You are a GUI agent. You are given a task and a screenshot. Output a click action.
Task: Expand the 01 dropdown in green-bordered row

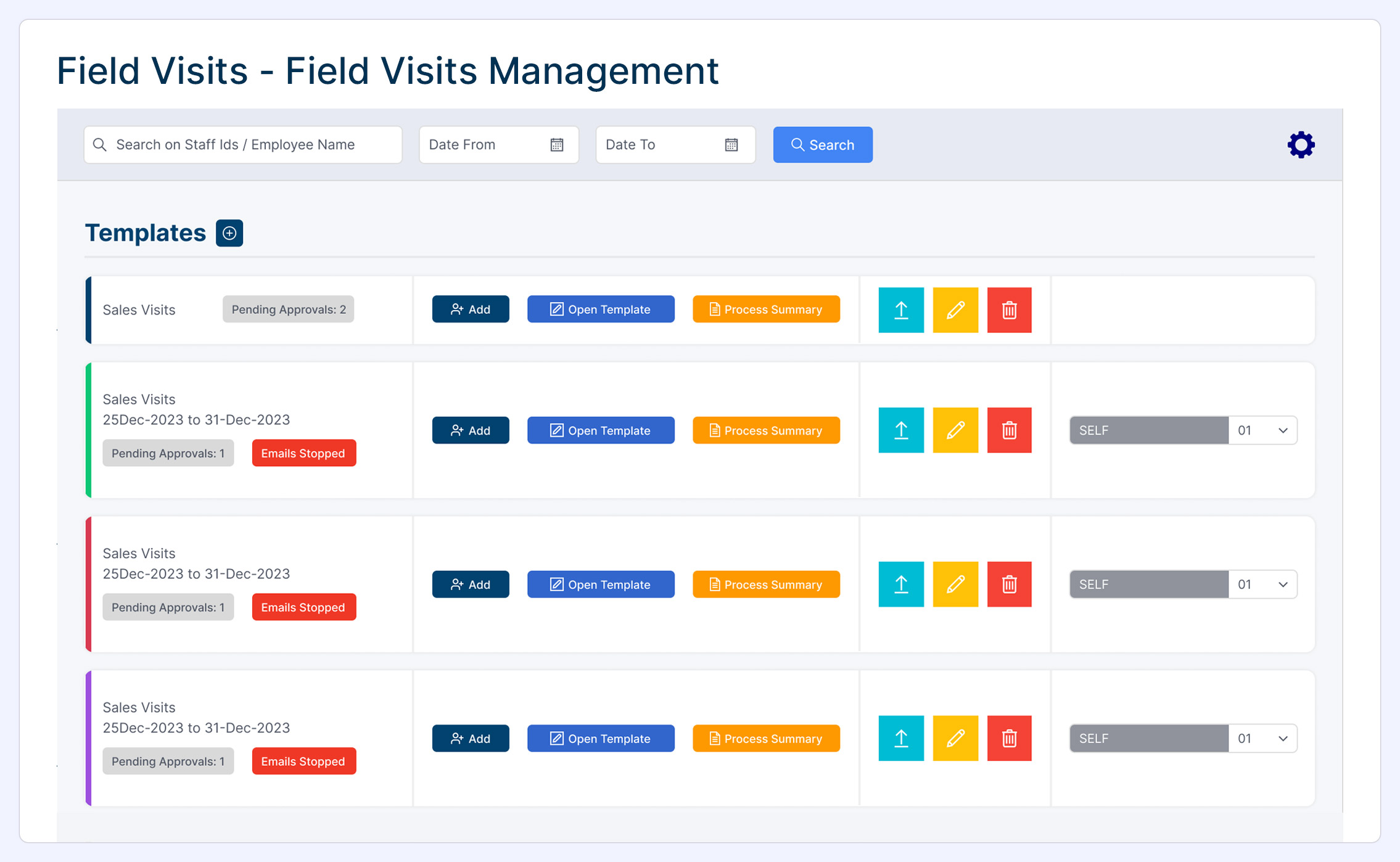pyautogui.click(x=1262, y=430)
